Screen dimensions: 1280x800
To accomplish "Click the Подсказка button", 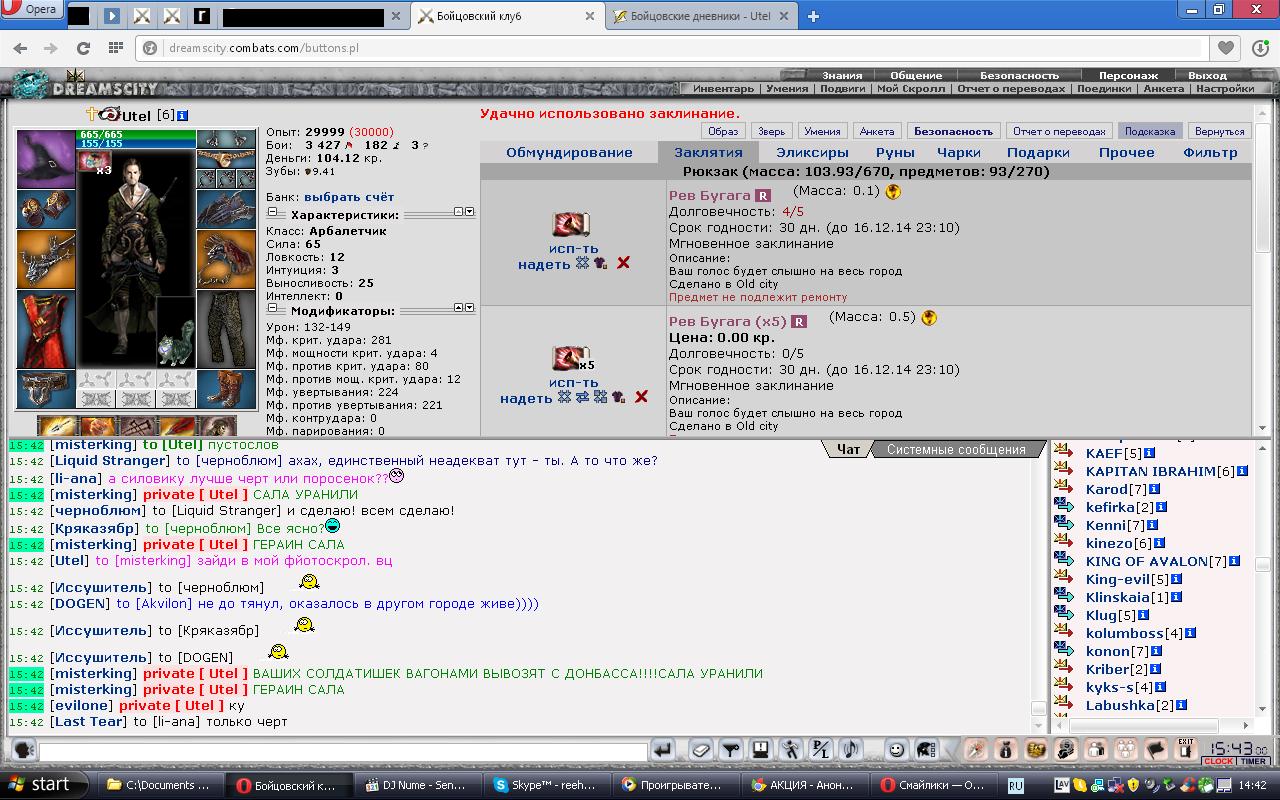I will pos(1149,131).
